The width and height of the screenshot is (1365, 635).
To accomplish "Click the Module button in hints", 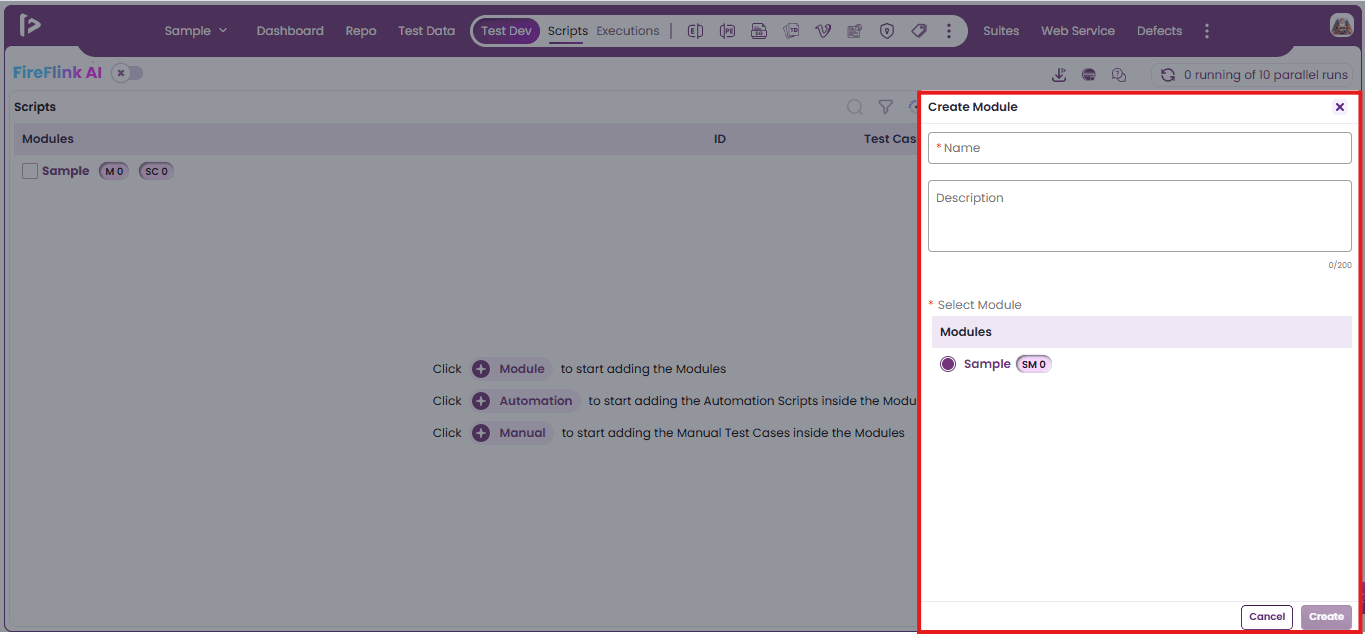I will click(x=511, y=369).
